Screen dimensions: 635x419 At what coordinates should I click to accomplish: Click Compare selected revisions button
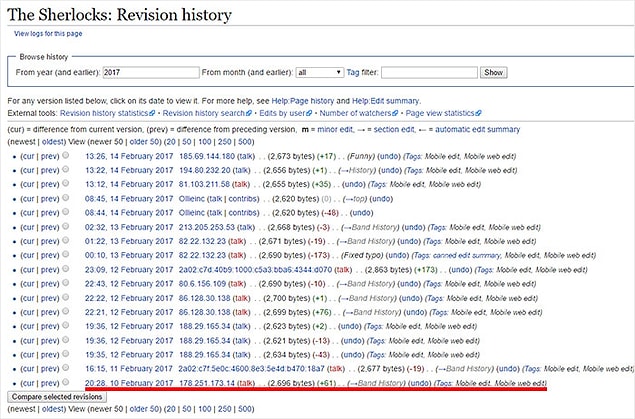click(x=57, y=397)
